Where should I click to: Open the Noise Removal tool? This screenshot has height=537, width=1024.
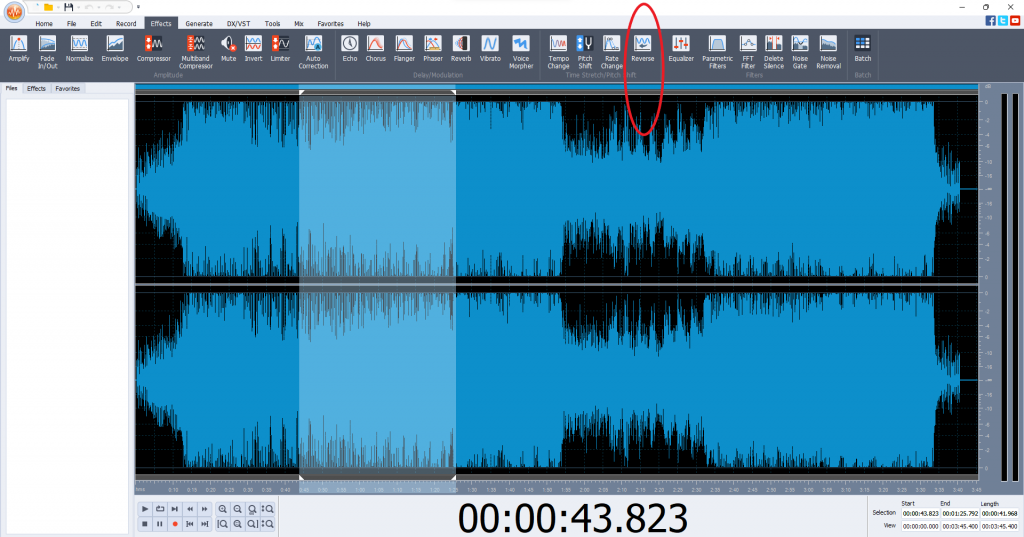828,52
